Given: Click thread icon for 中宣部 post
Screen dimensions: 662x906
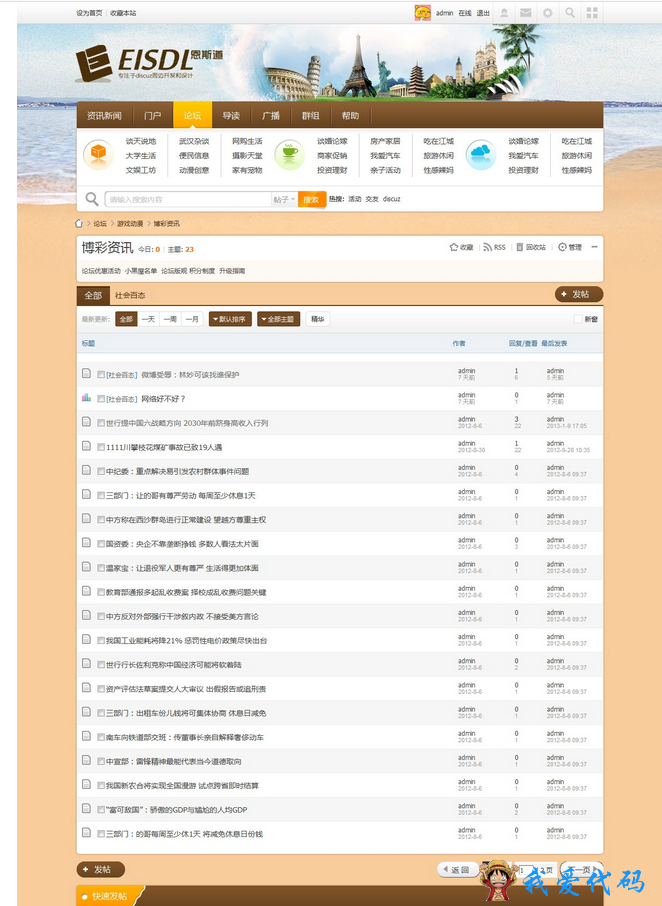Looking at the screenshot, I should [86, 760].
